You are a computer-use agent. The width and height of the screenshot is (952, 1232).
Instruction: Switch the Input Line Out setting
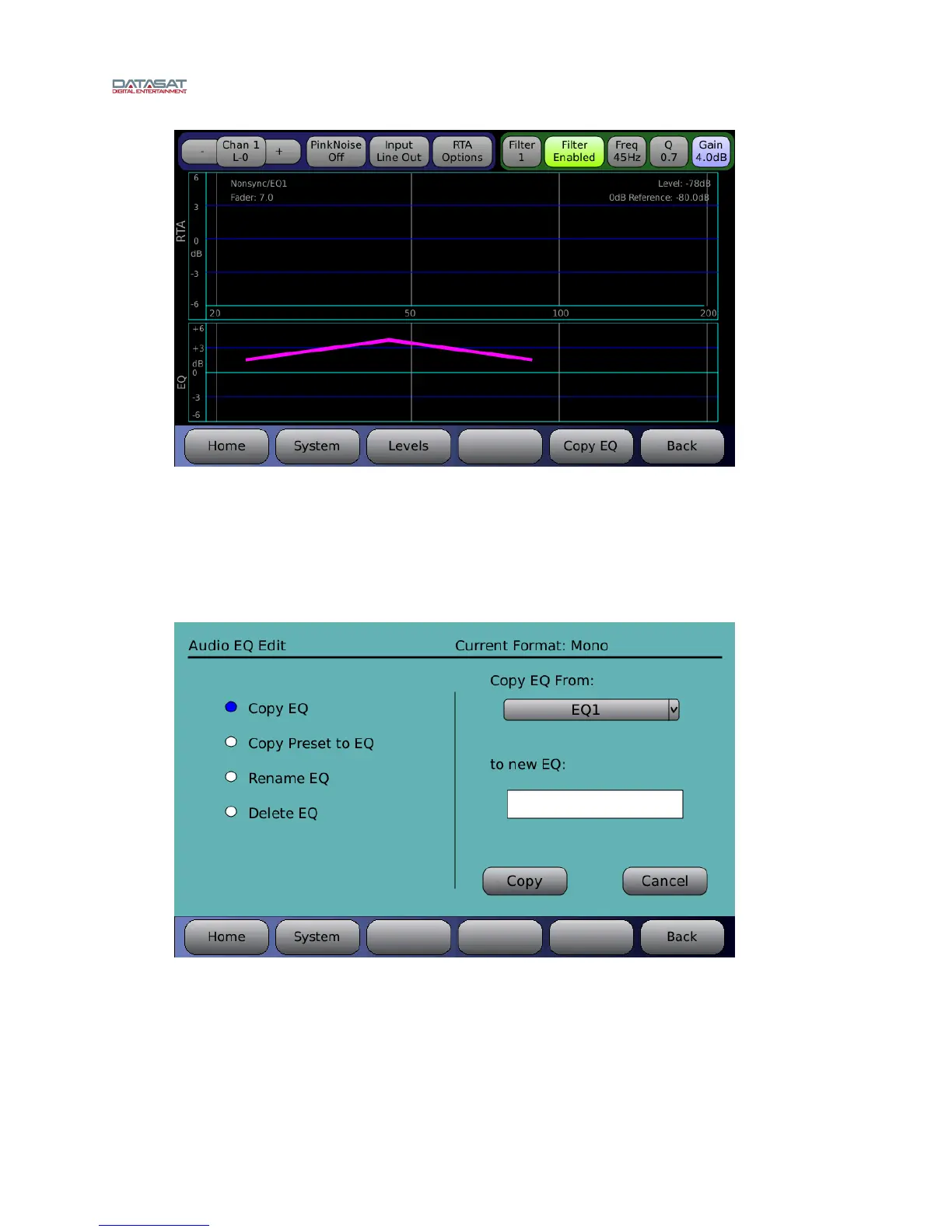(x=399, y=151)
